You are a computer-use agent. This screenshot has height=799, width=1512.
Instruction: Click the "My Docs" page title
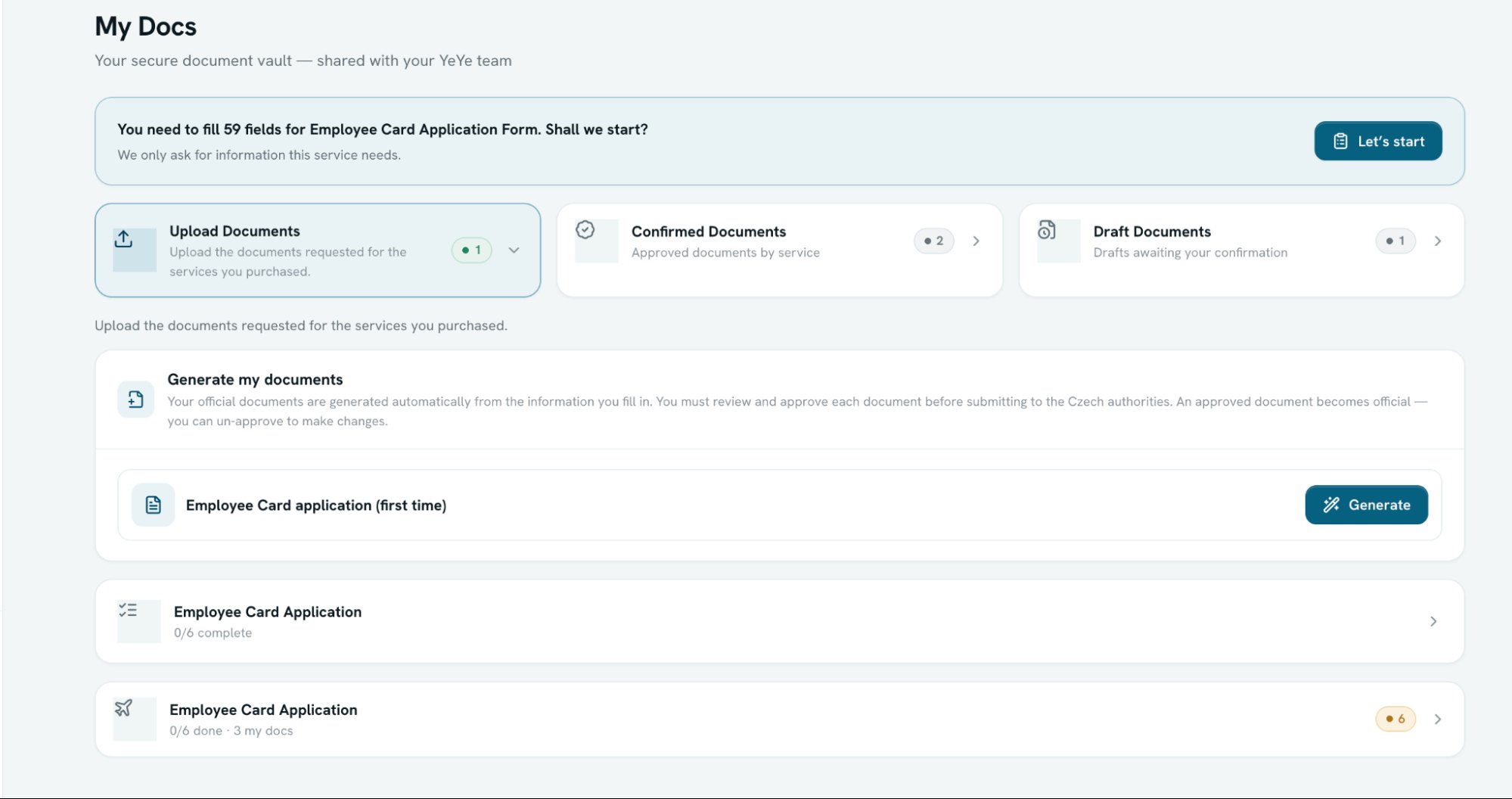point(145,26)
